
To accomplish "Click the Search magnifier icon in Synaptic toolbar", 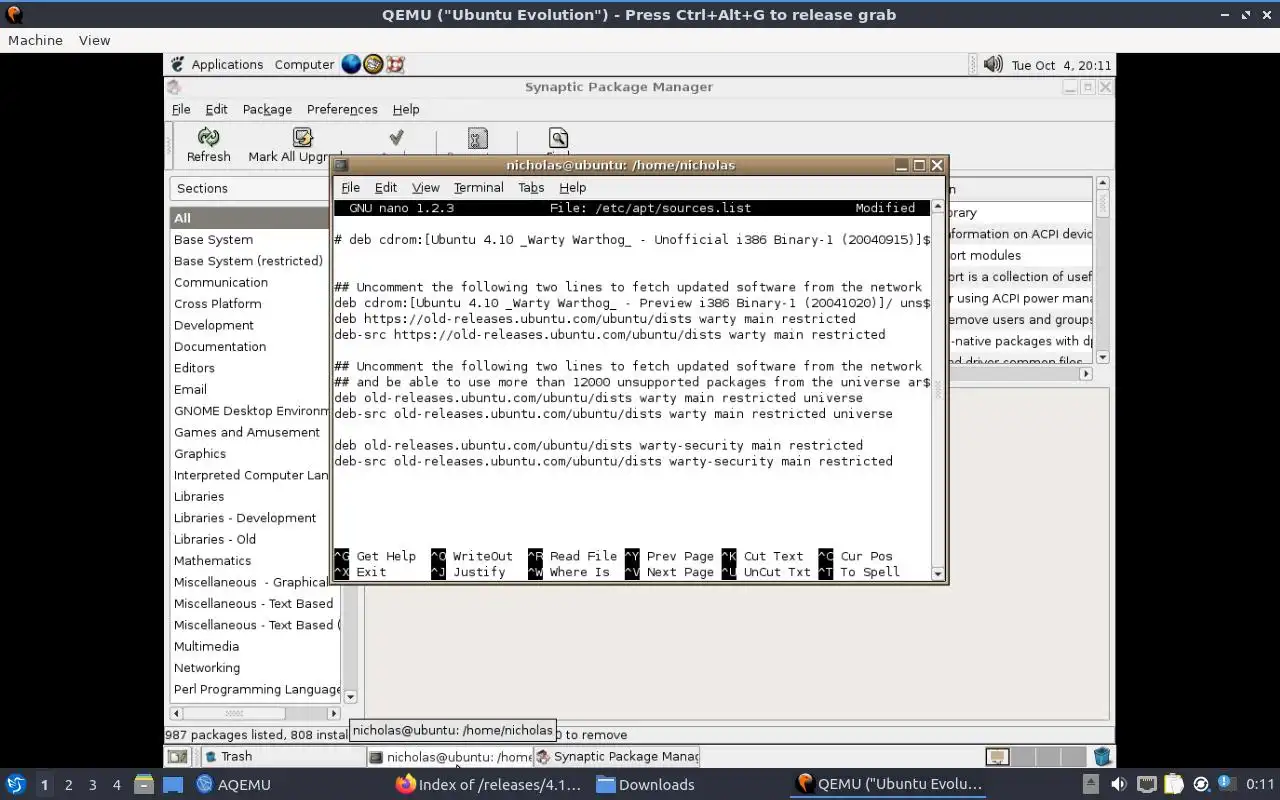I will (x=558, y=138).
